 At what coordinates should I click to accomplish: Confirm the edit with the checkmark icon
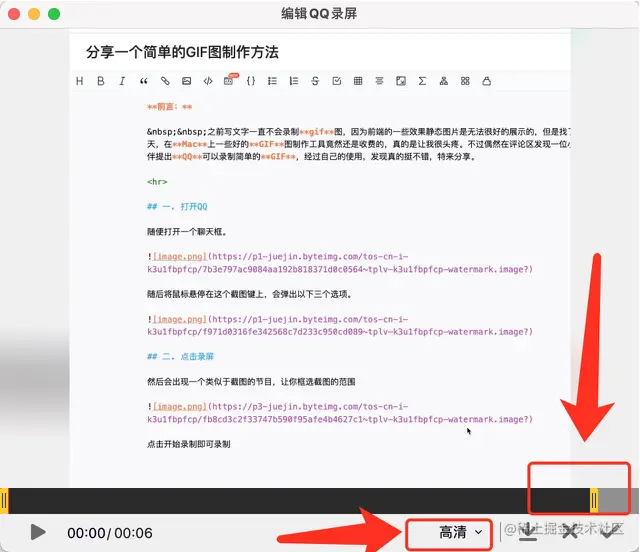coord(608,532)
